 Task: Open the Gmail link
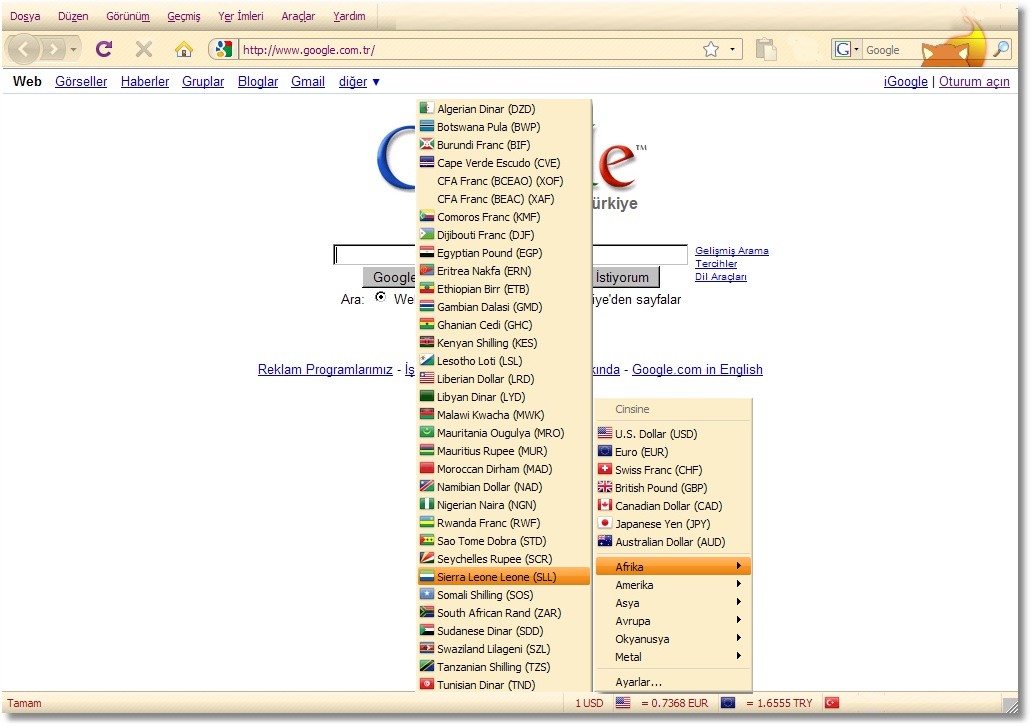pos(308,82)
